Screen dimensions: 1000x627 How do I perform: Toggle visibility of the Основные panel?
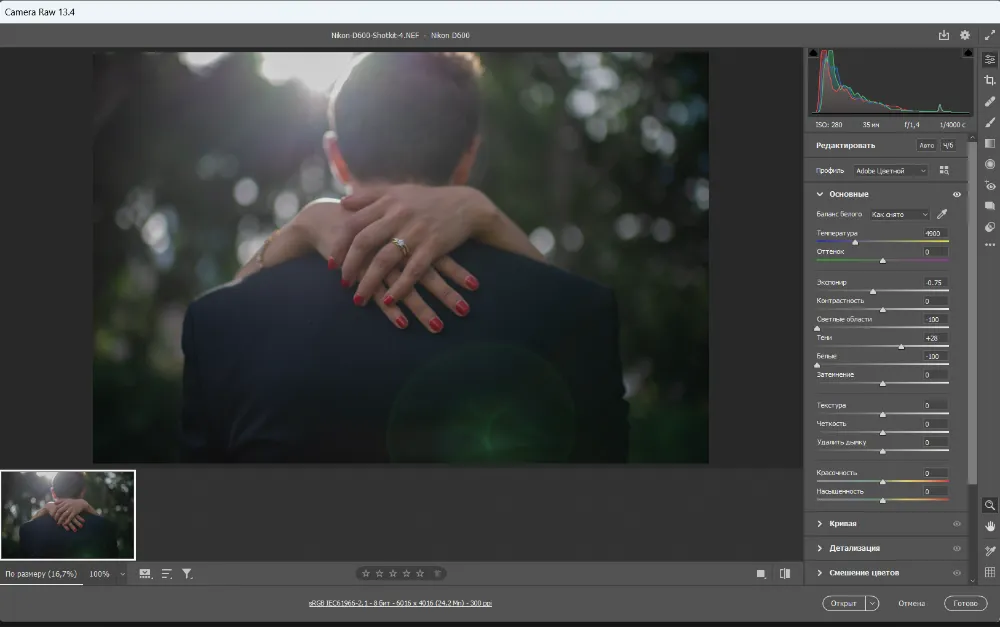pos(957,195)
